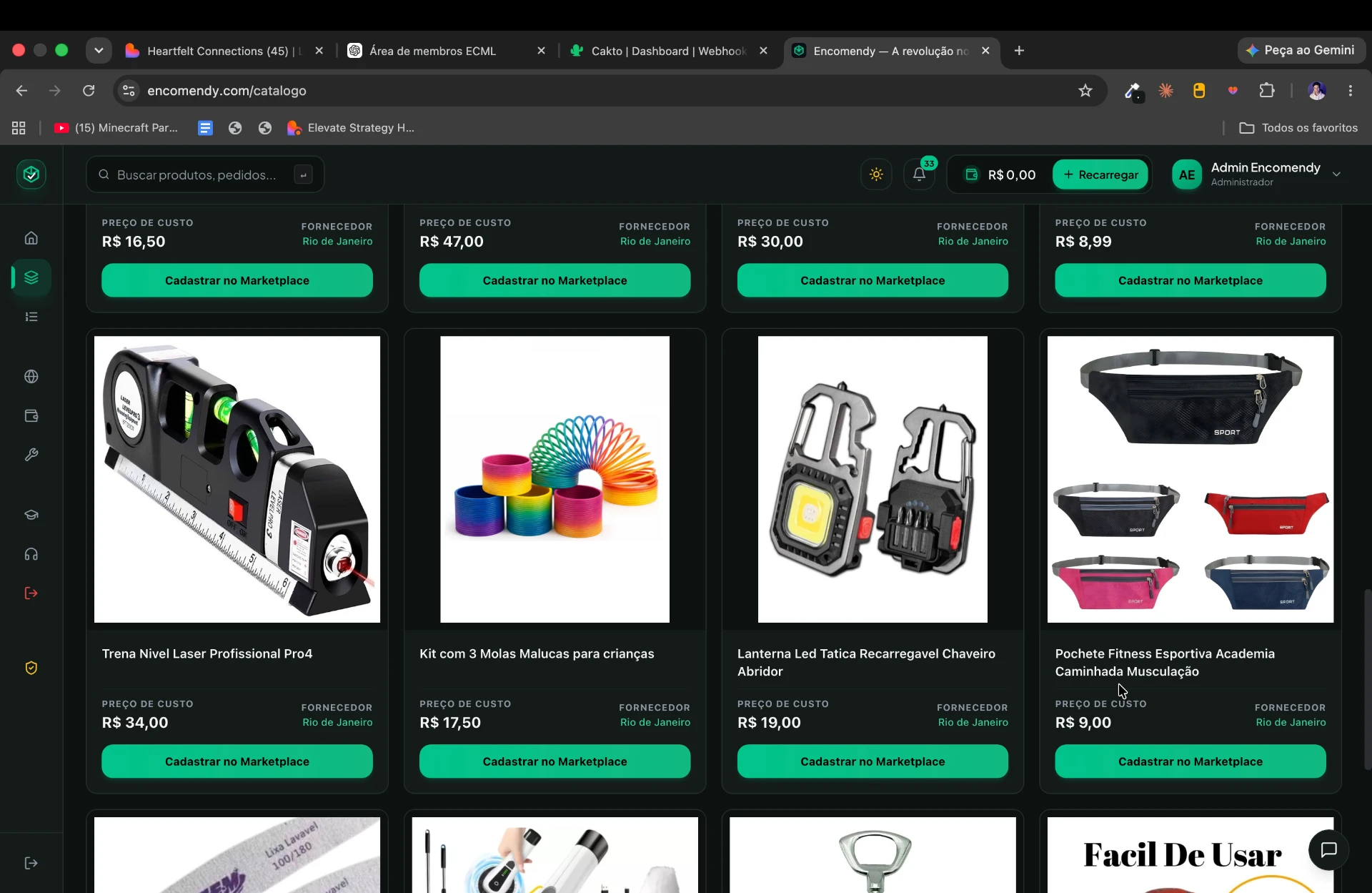This screenshot has height=893, width=1372.
Task: Register Pochete Fitness on Marketplace
Action: (1190, 761)
